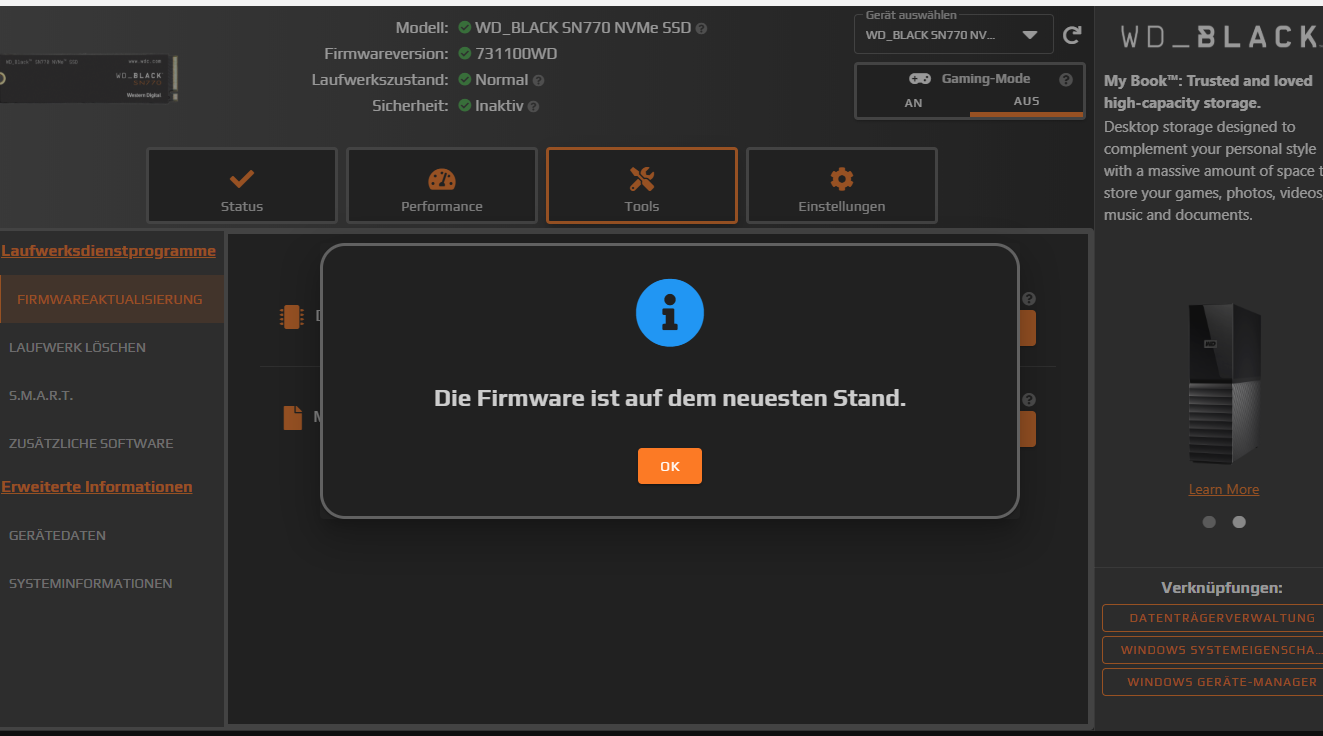Open S.M.A.R.T. in sidebar

112,395
